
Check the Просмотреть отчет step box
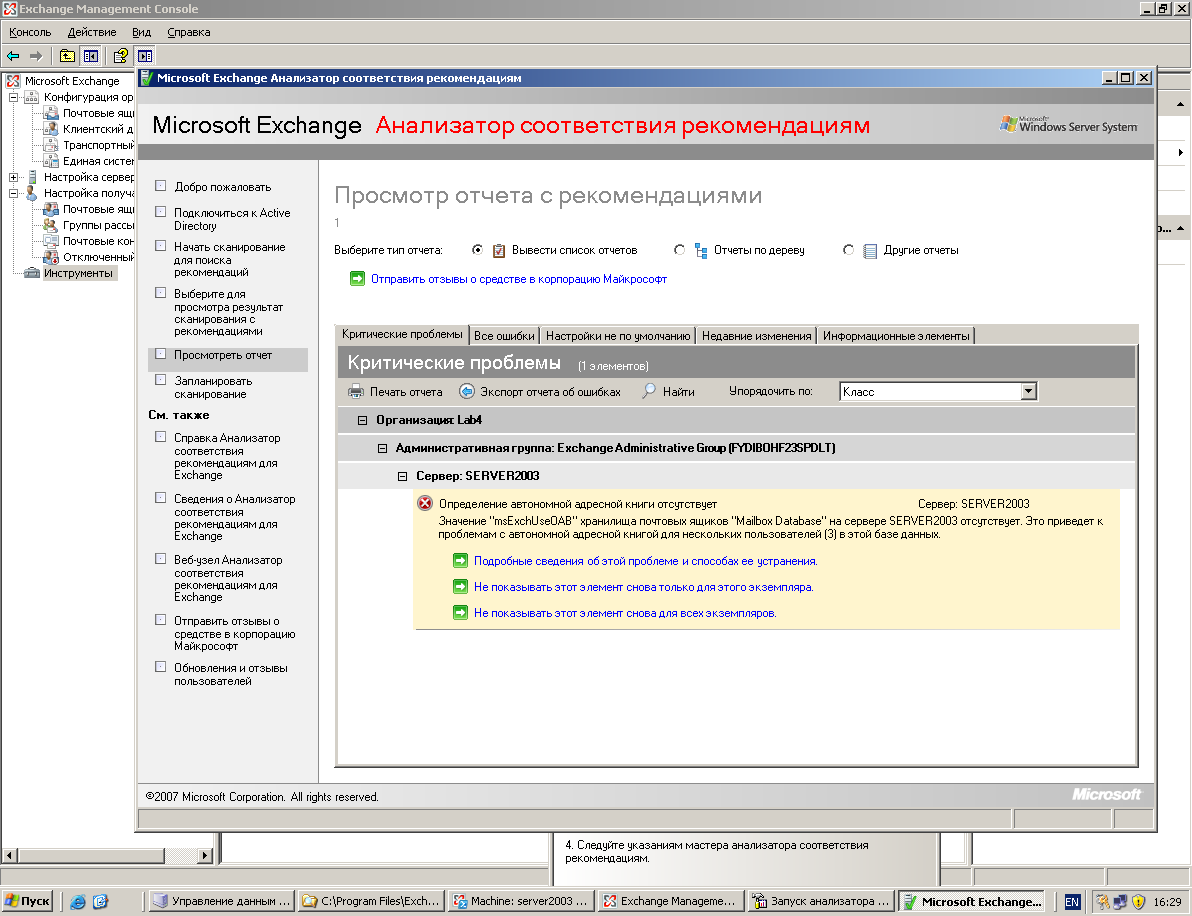(x=160, y=353)
